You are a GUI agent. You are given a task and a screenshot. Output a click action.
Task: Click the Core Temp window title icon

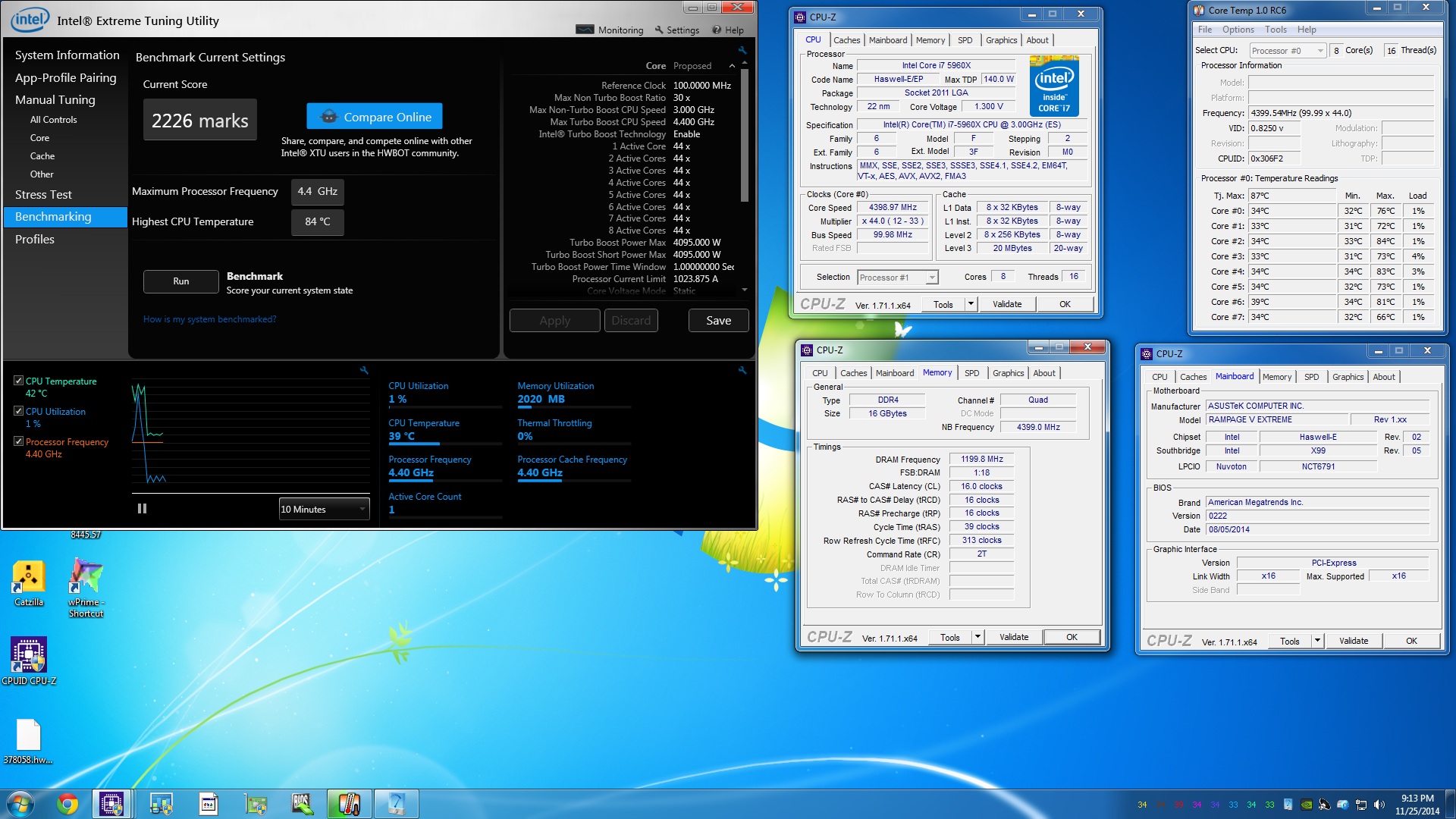coord(1198,10)
